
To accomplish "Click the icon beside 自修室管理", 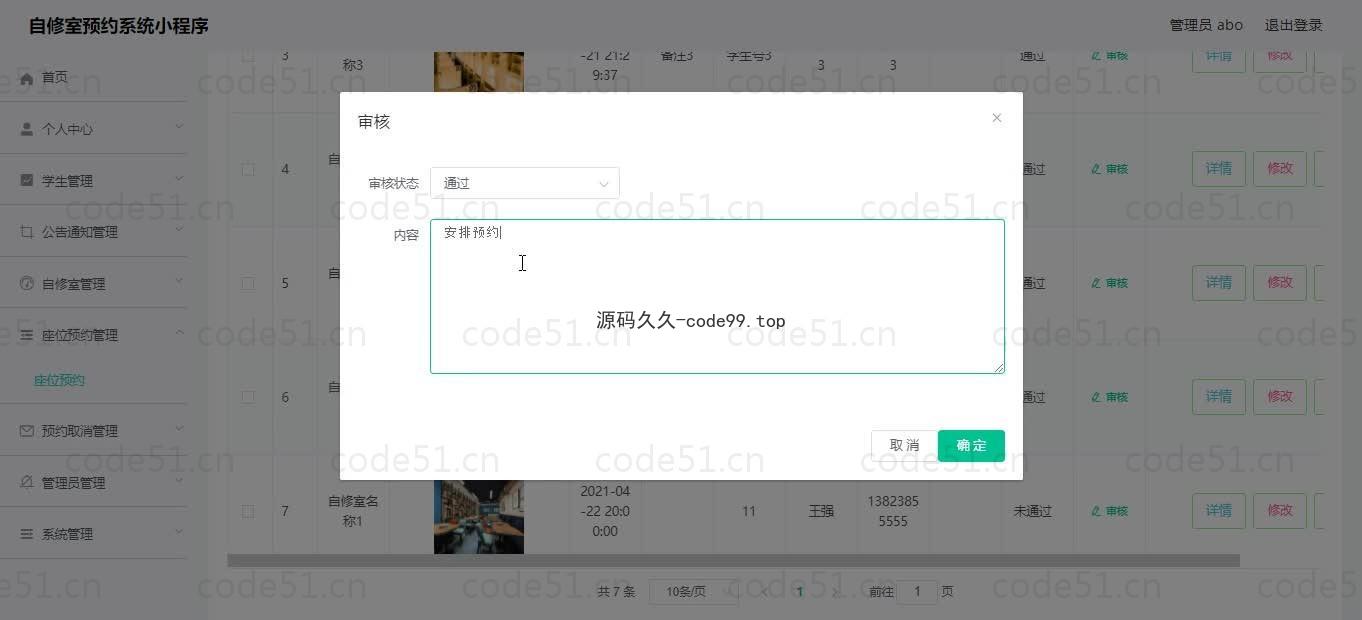I will 27,283.
